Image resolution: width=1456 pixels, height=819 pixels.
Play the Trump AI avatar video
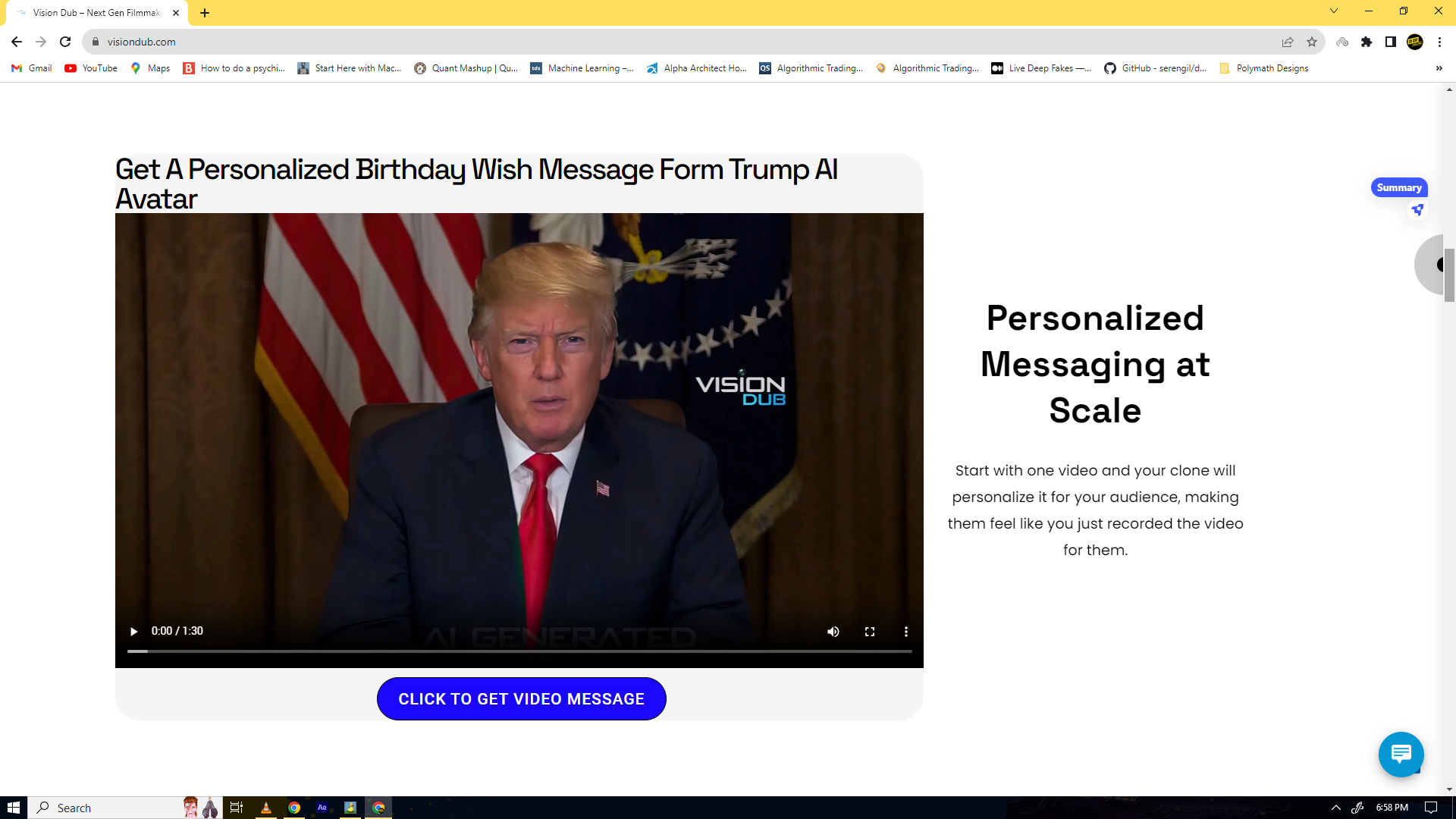tap(134, 632)
